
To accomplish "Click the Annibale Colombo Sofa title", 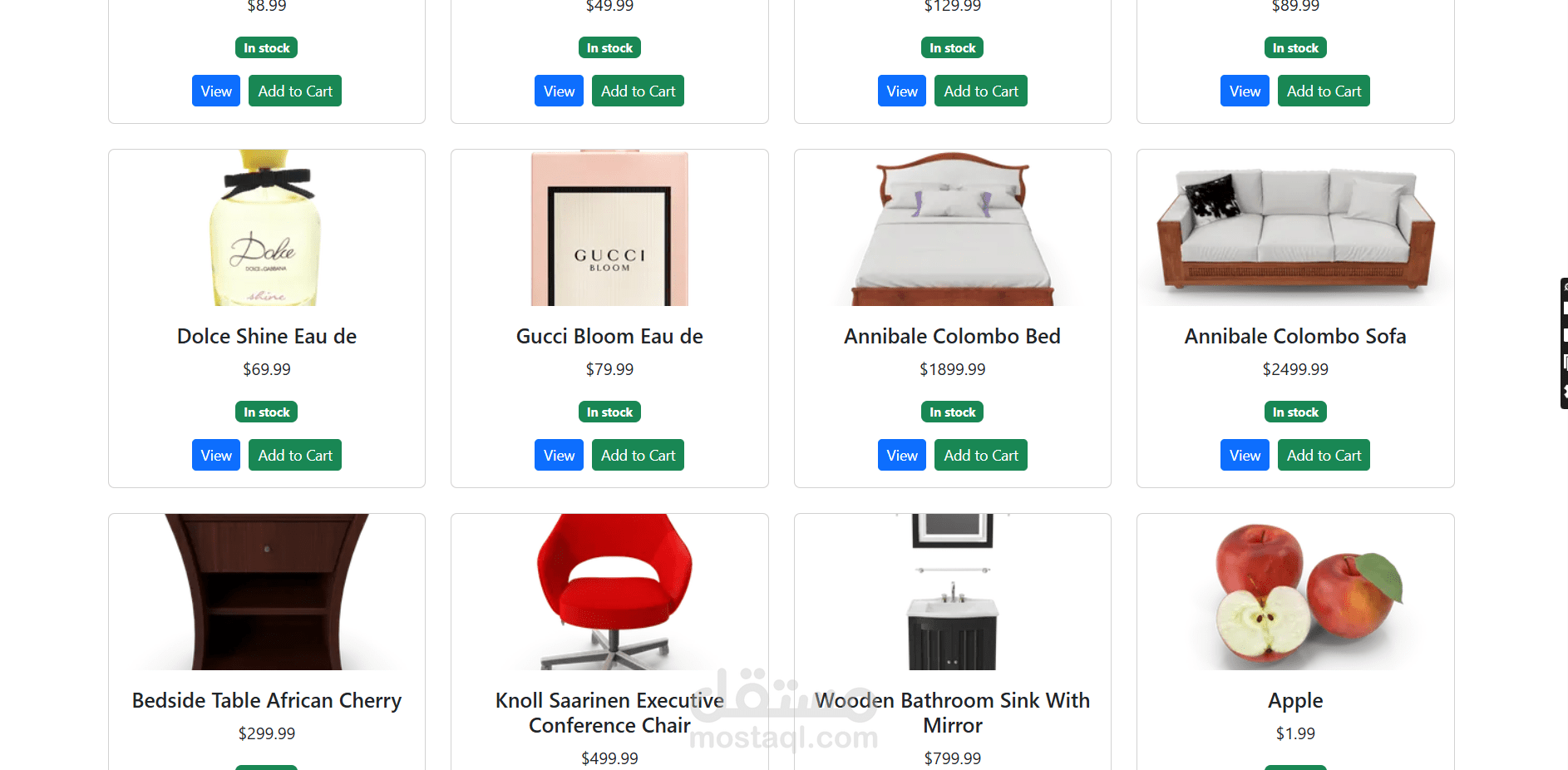I will pyautogui.click(x=1295, y=336).
